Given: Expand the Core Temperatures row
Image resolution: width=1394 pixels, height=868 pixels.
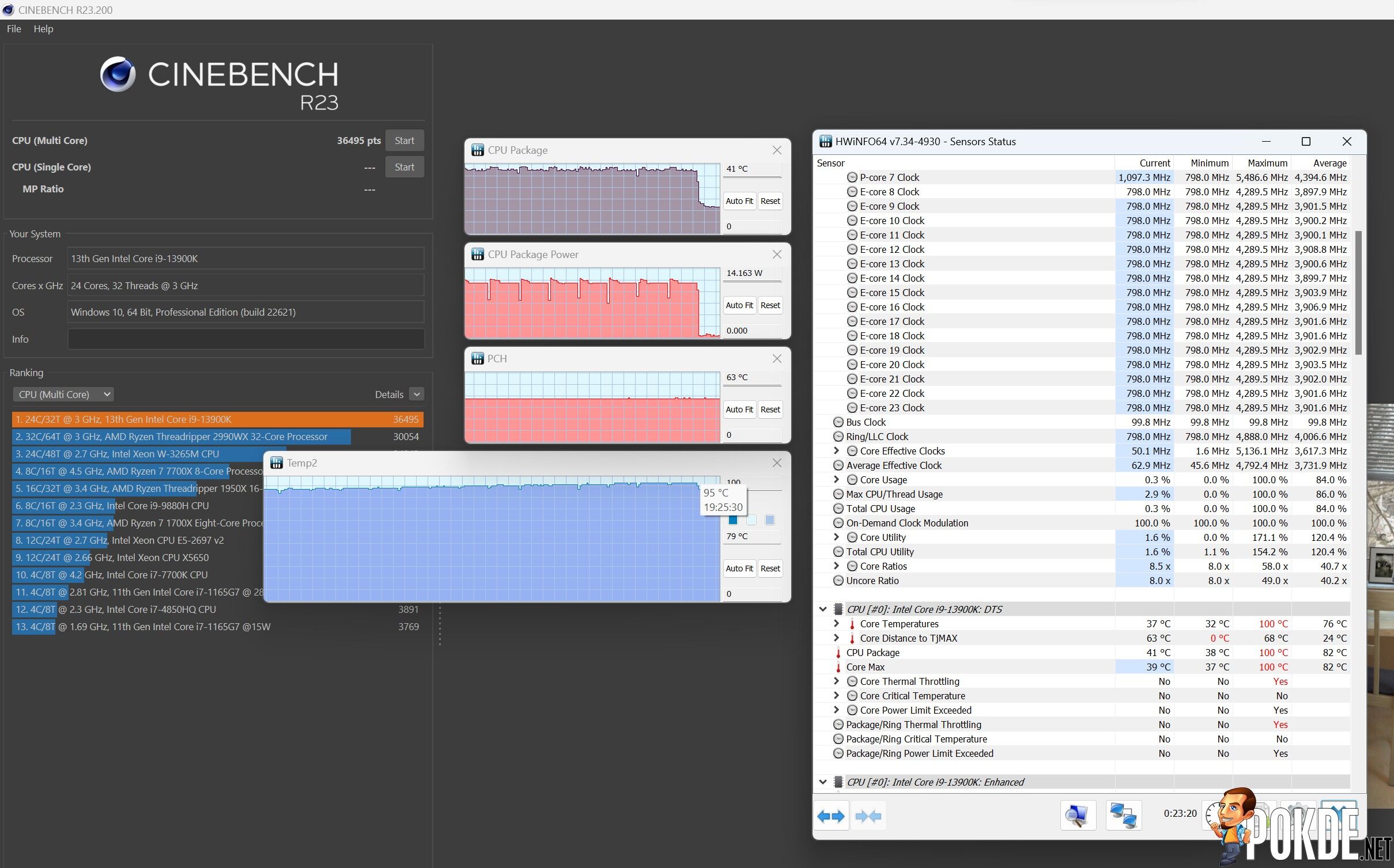Looking at the screenshot, I should pos(836,624).
